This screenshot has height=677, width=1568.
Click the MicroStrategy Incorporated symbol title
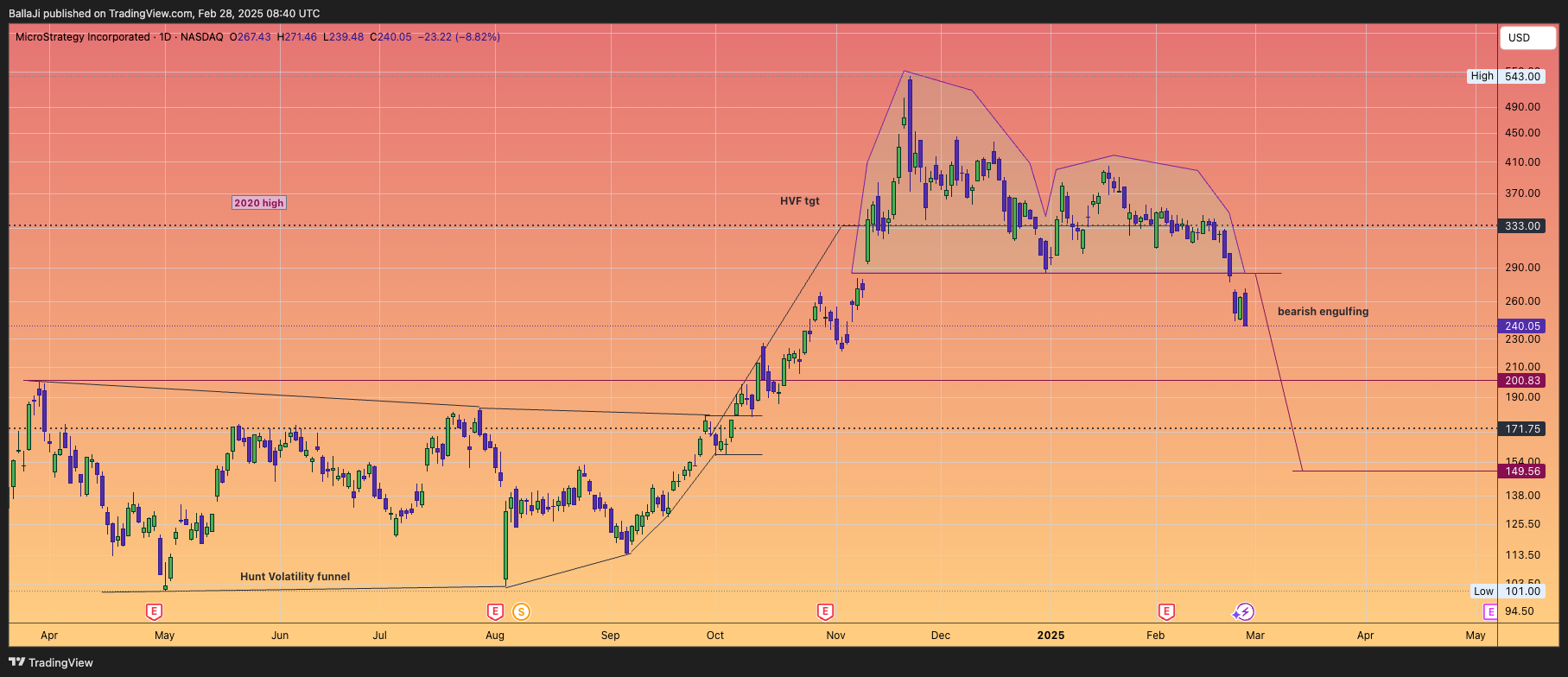tap(83, 37)
